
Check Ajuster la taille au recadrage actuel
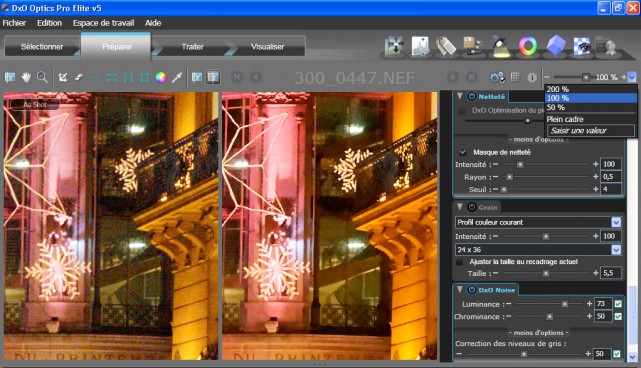(x=460, y=261)
